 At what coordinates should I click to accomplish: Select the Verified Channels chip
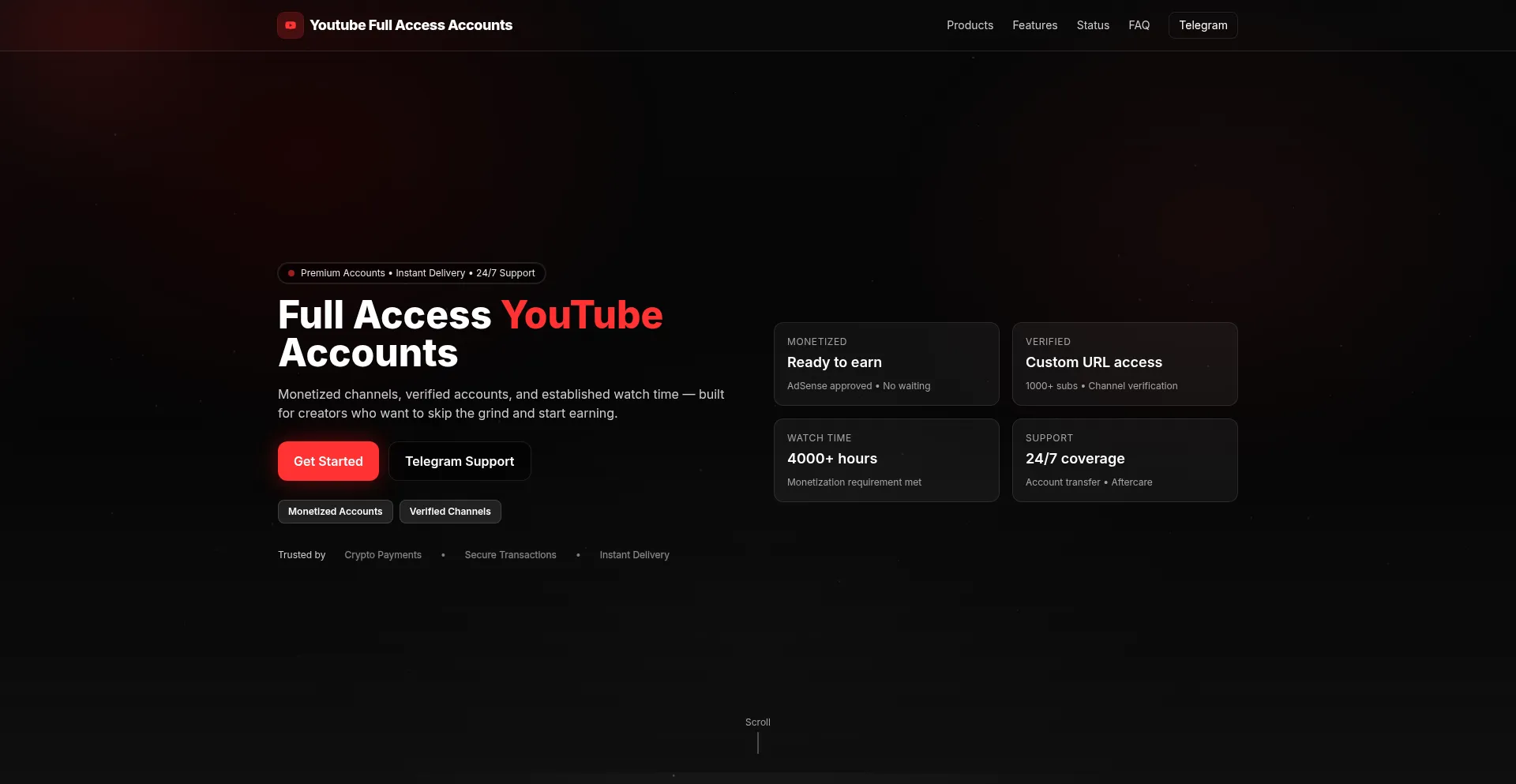click(x=450, y=512)
